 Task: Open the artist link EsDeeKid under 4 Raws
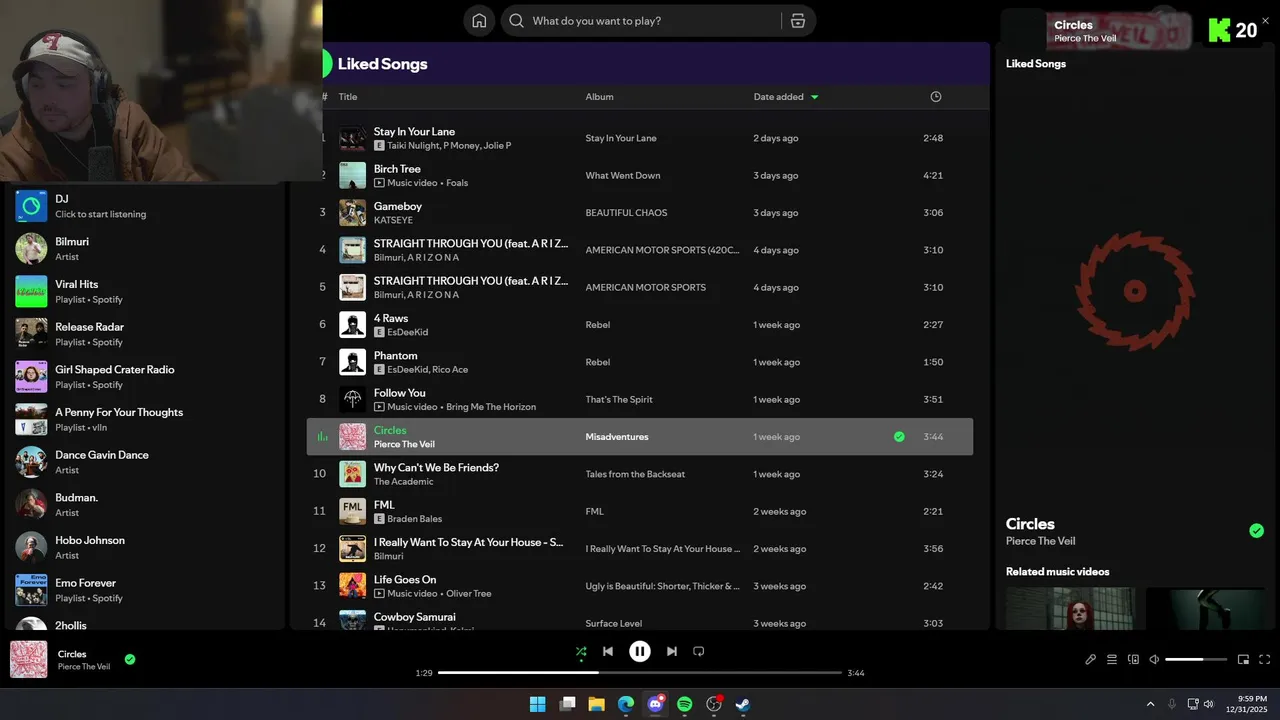click(407, 332)
